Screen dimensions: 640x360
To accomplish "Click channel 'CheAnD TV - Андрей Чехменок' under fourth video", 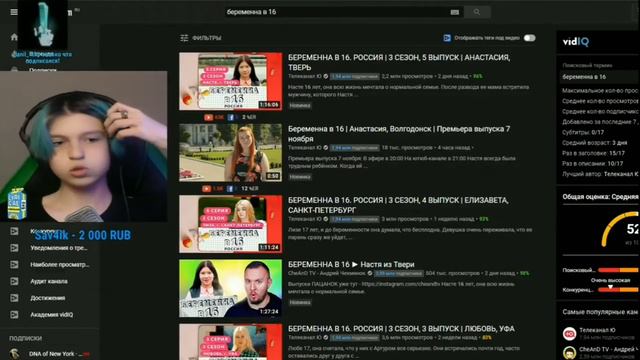I will [327, 273].
